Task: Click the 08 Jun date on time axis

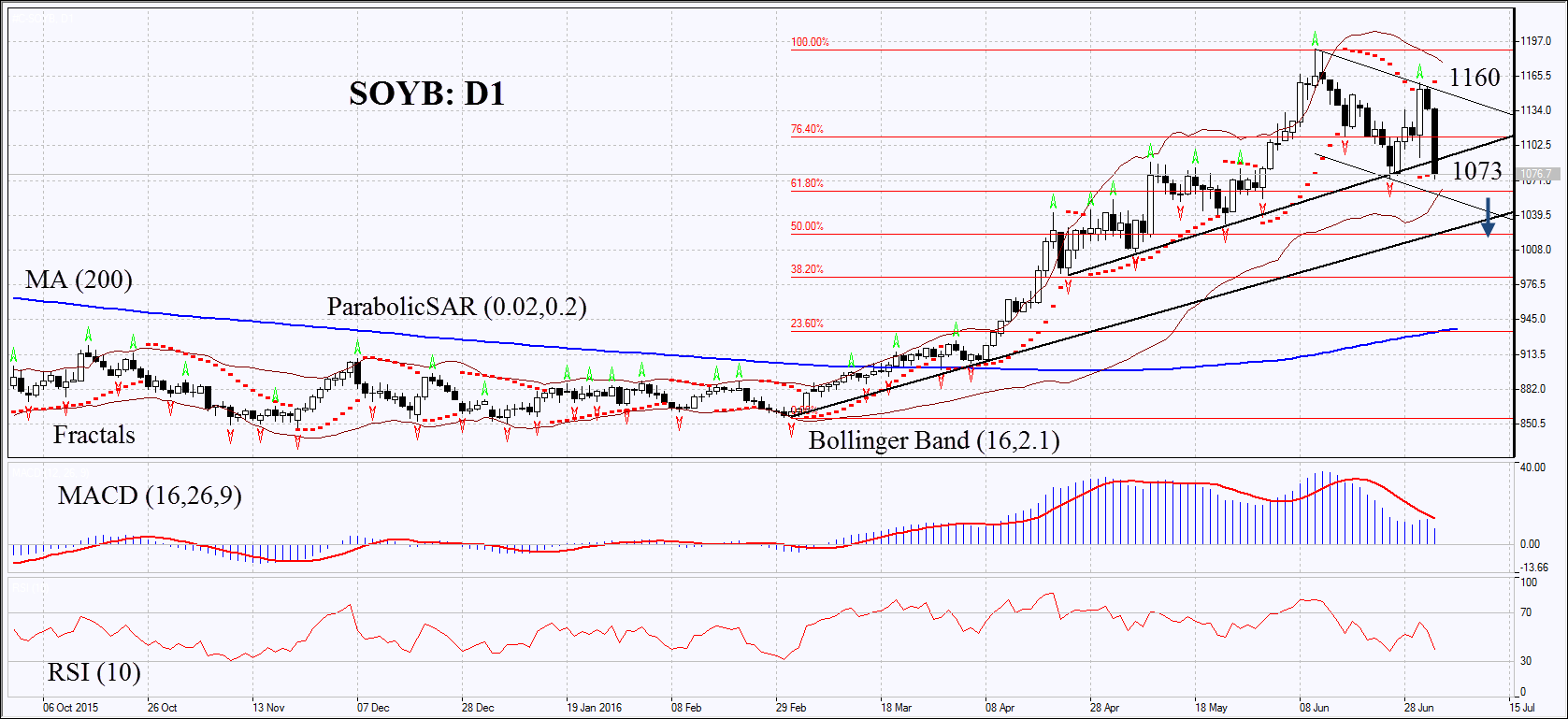Action: pos(1314,708)
